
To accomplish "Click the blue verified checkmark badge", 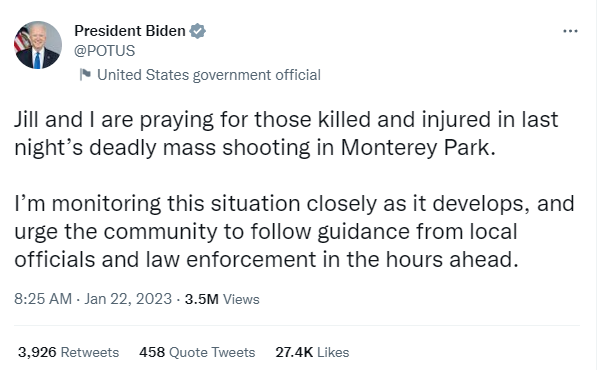I will click(x=198, y=31).
